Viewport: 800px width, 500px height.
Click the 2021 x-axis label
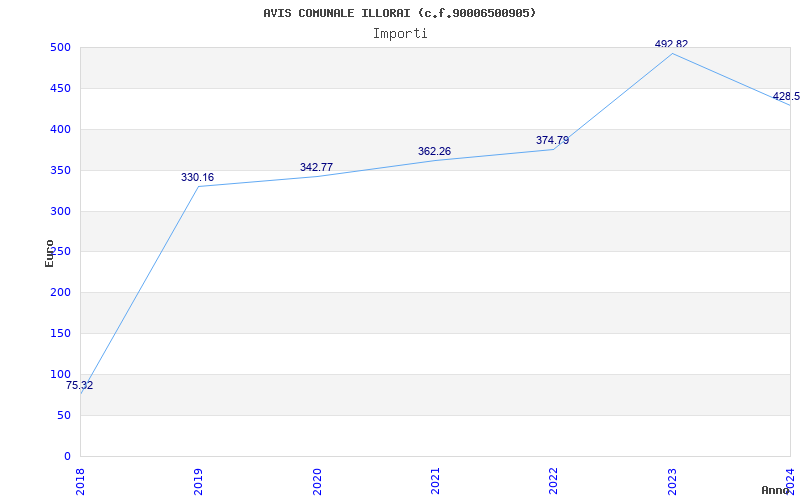[435, 481]
